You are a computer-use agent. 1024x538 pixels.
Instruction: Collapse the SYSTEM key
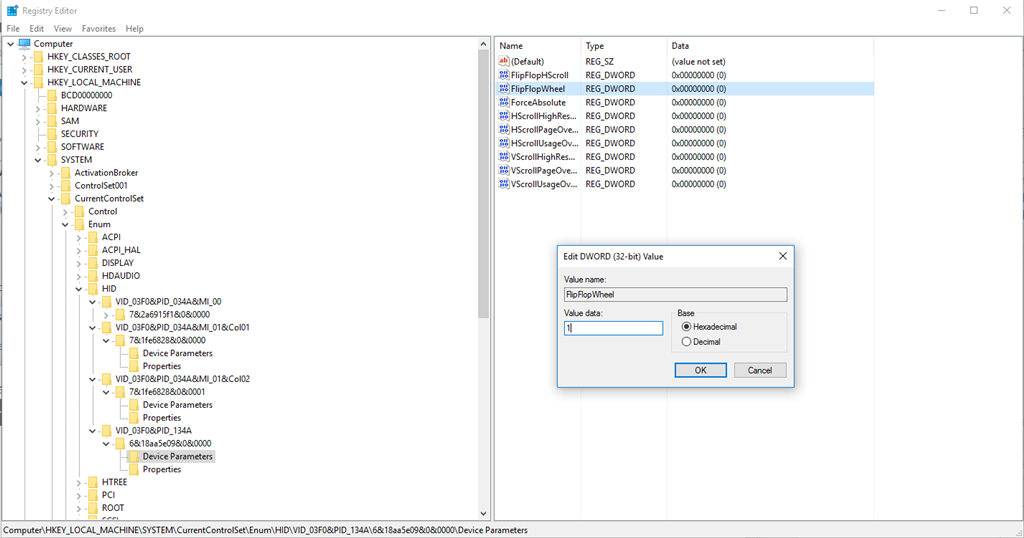(38, 160)
